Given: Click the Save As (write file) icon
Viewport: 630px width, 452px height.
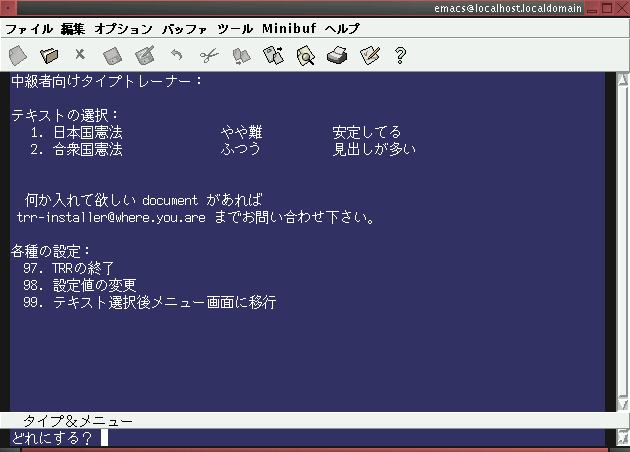Looking at the screenshot, I should 145,55.
